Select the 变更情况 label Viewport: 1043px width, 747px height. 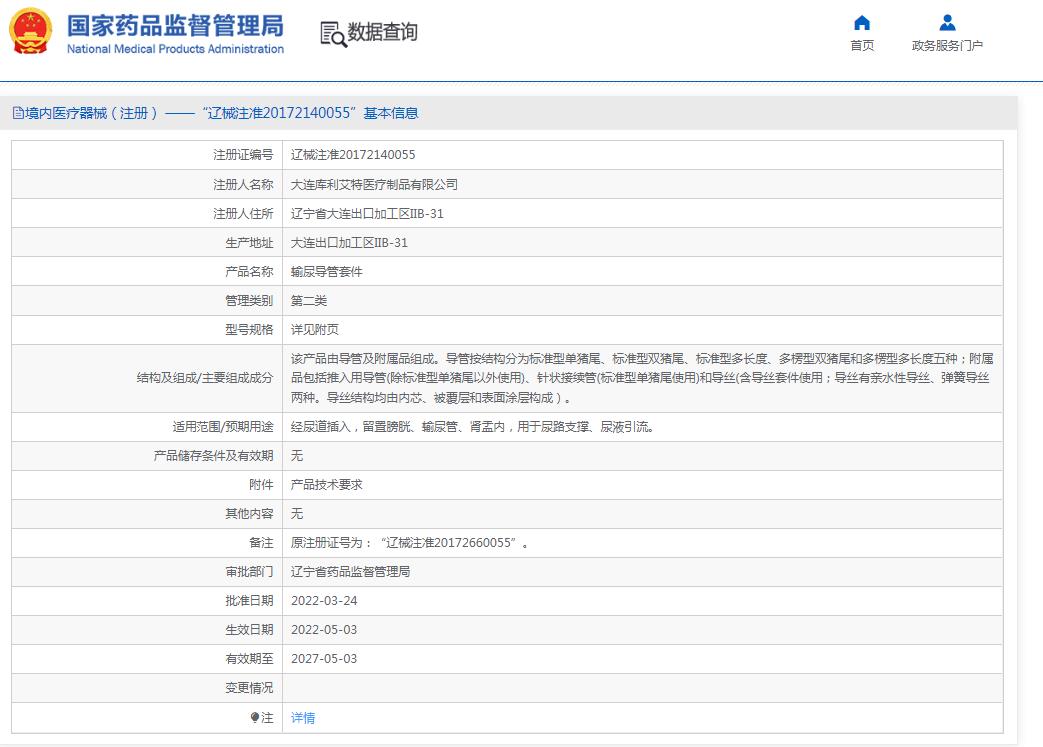(249, 688)
